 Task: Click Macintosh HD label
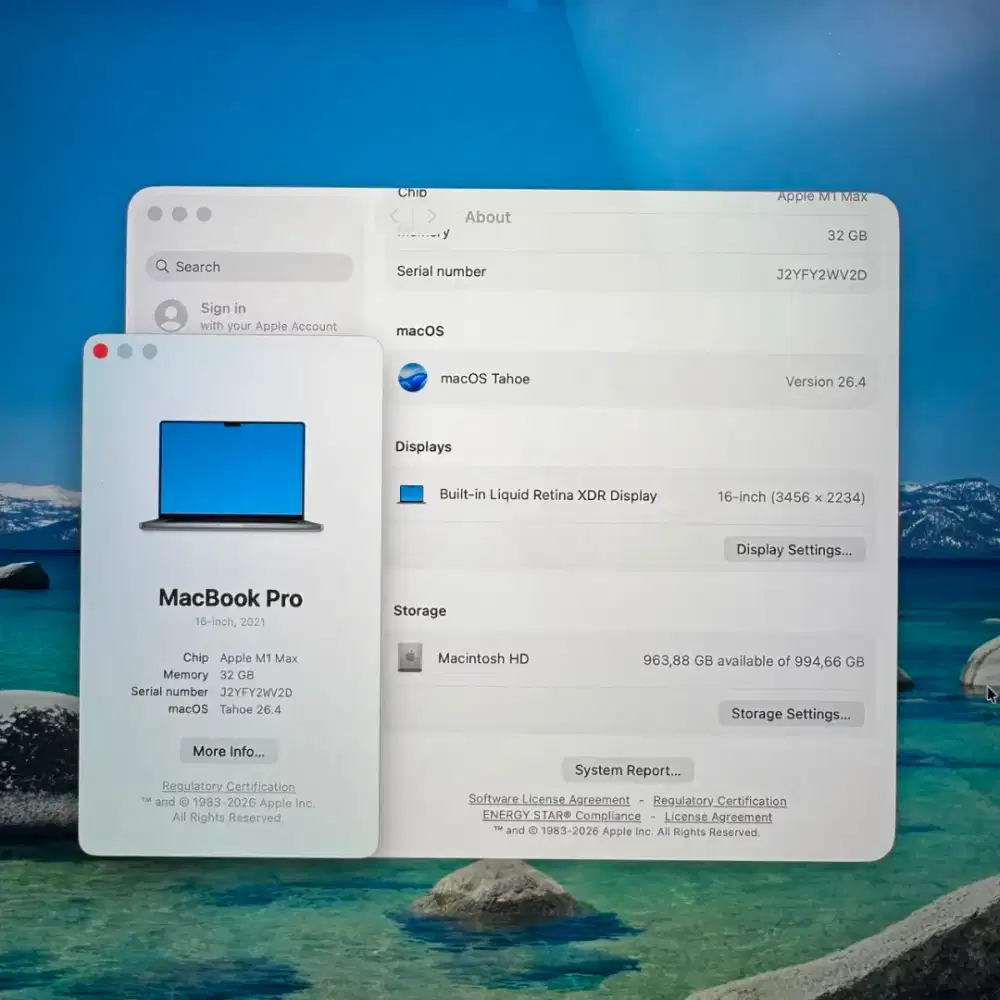click(483, 659)
